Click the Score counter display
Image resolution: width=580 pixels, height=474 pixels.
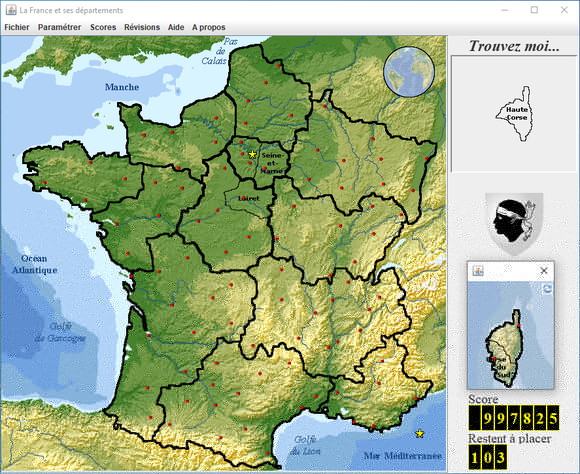pos(514,417)
